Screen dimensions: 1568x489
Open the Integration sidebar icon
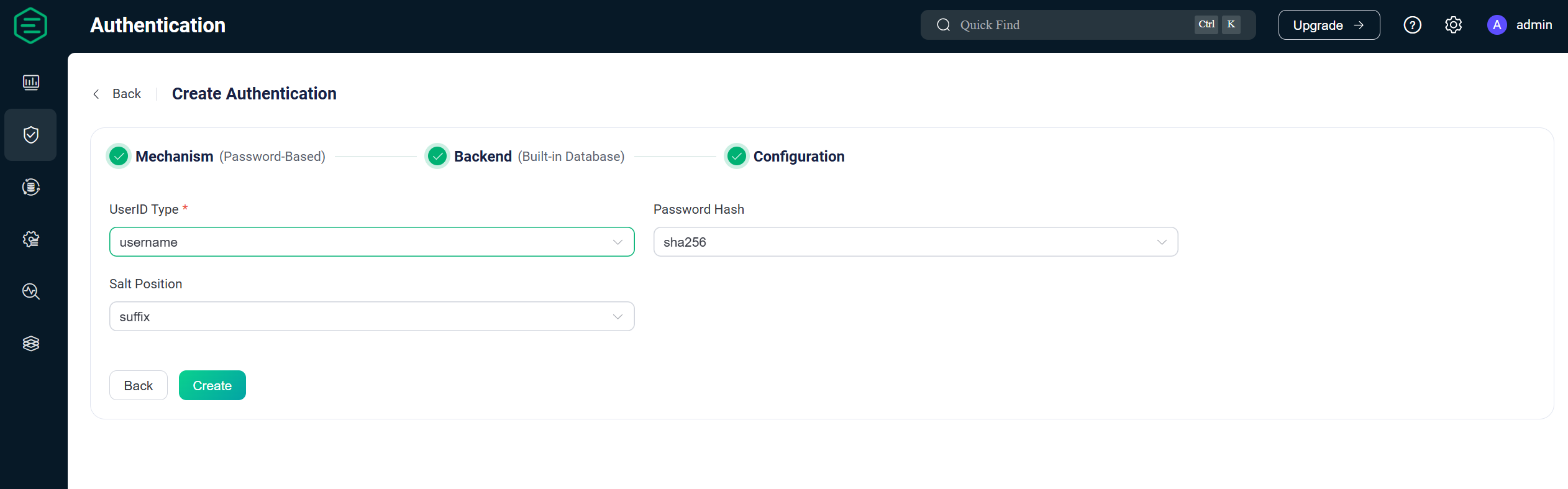pos(31,187)
